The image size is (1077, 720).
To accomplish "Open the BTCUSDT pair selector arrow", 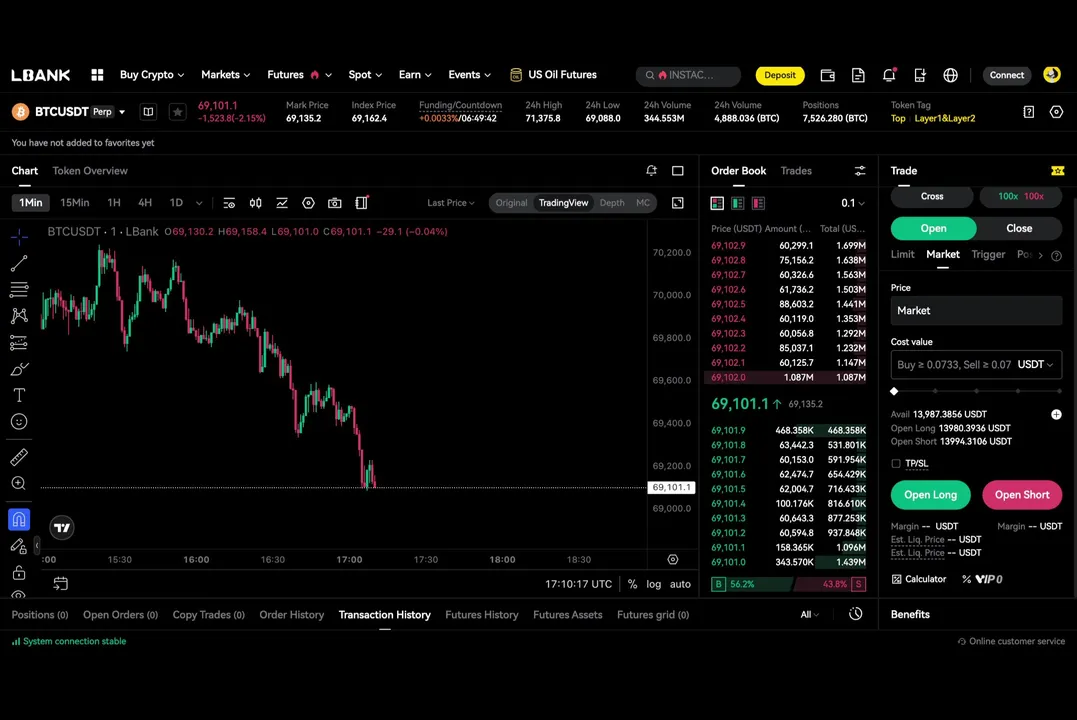I will pos(122,112).
